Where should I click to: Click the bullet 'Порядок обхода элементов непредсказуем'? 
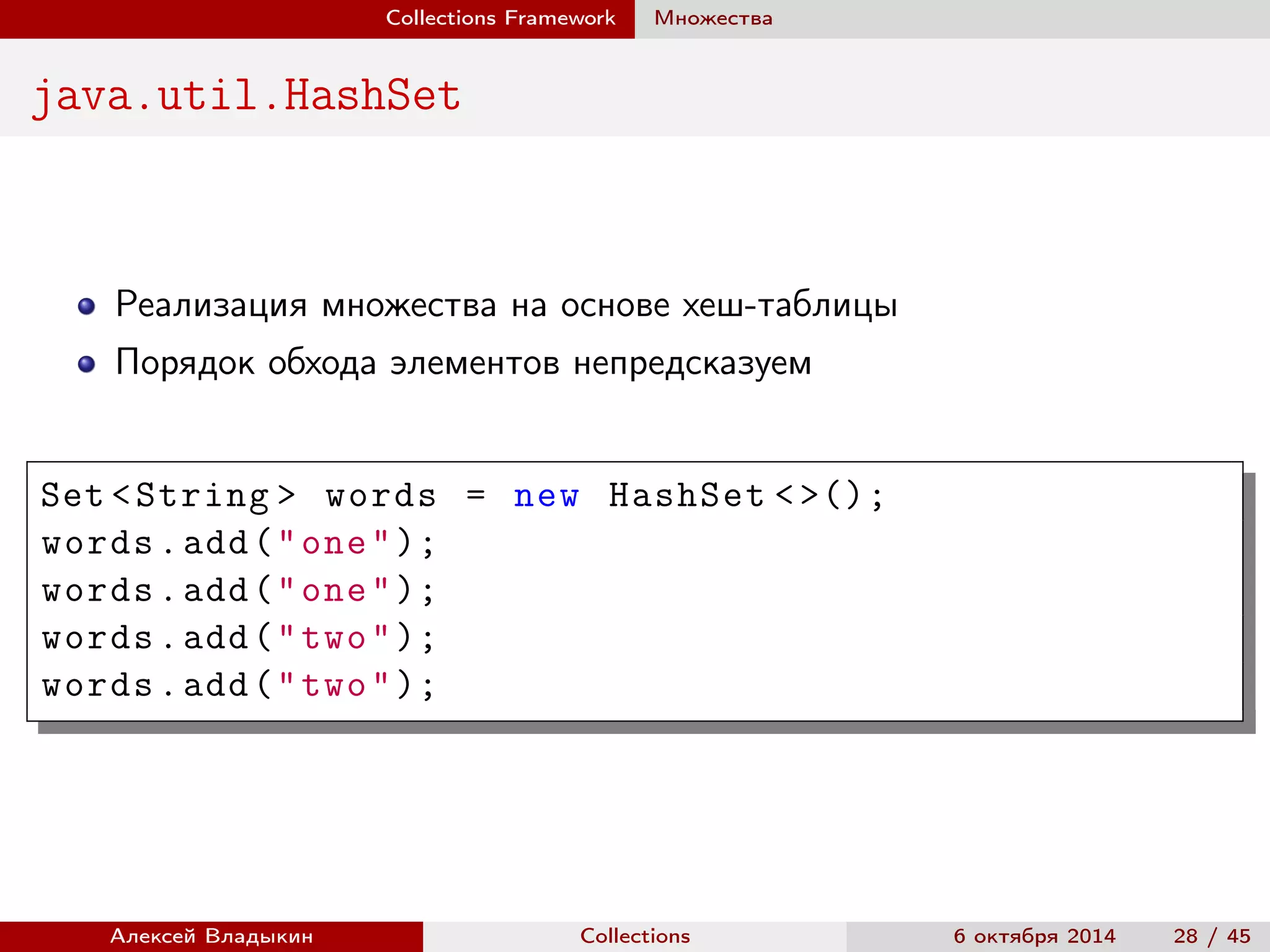point(463,363)
